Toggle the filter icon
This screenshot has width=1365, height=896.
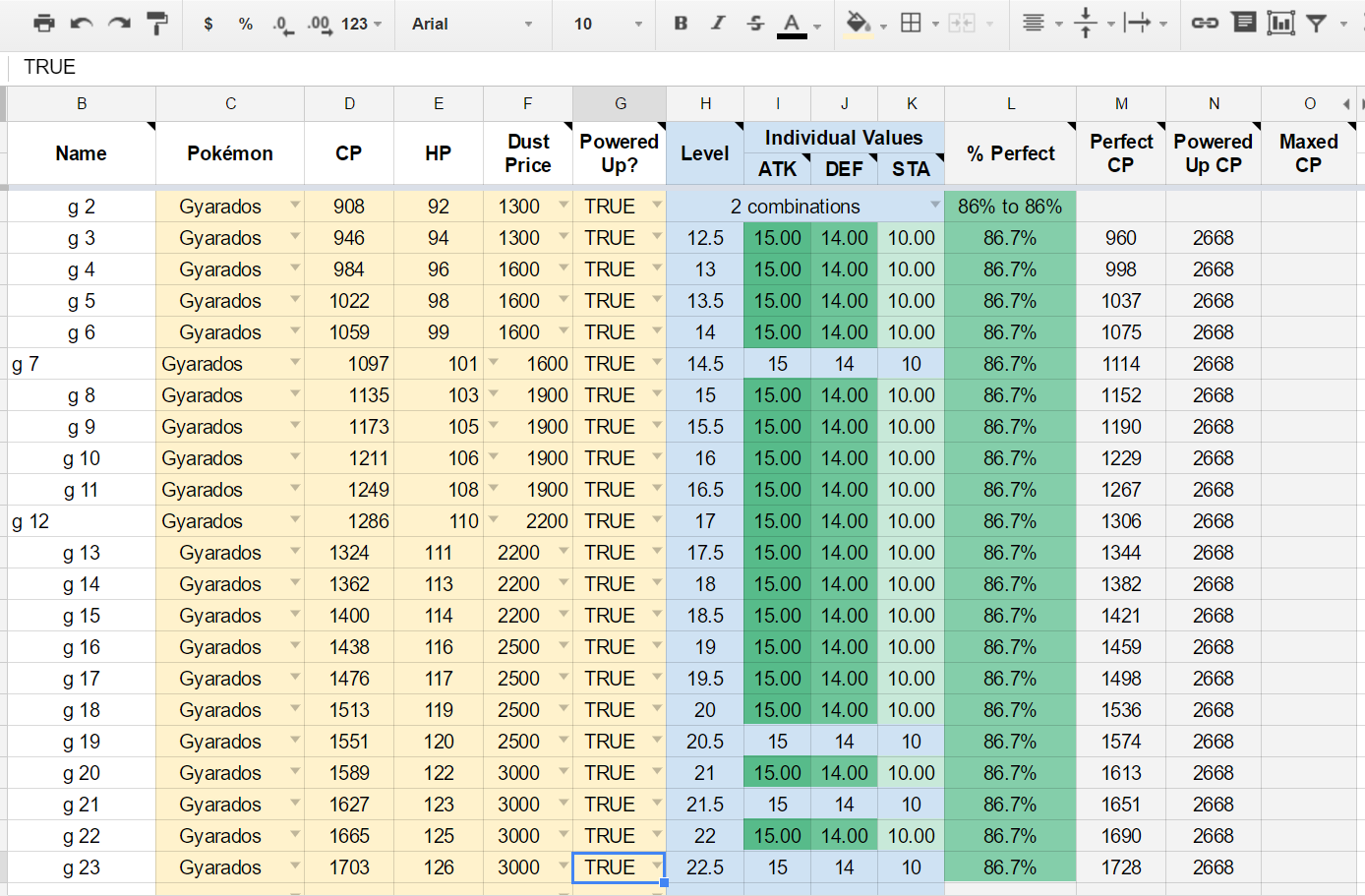[x=1317, y=24]
